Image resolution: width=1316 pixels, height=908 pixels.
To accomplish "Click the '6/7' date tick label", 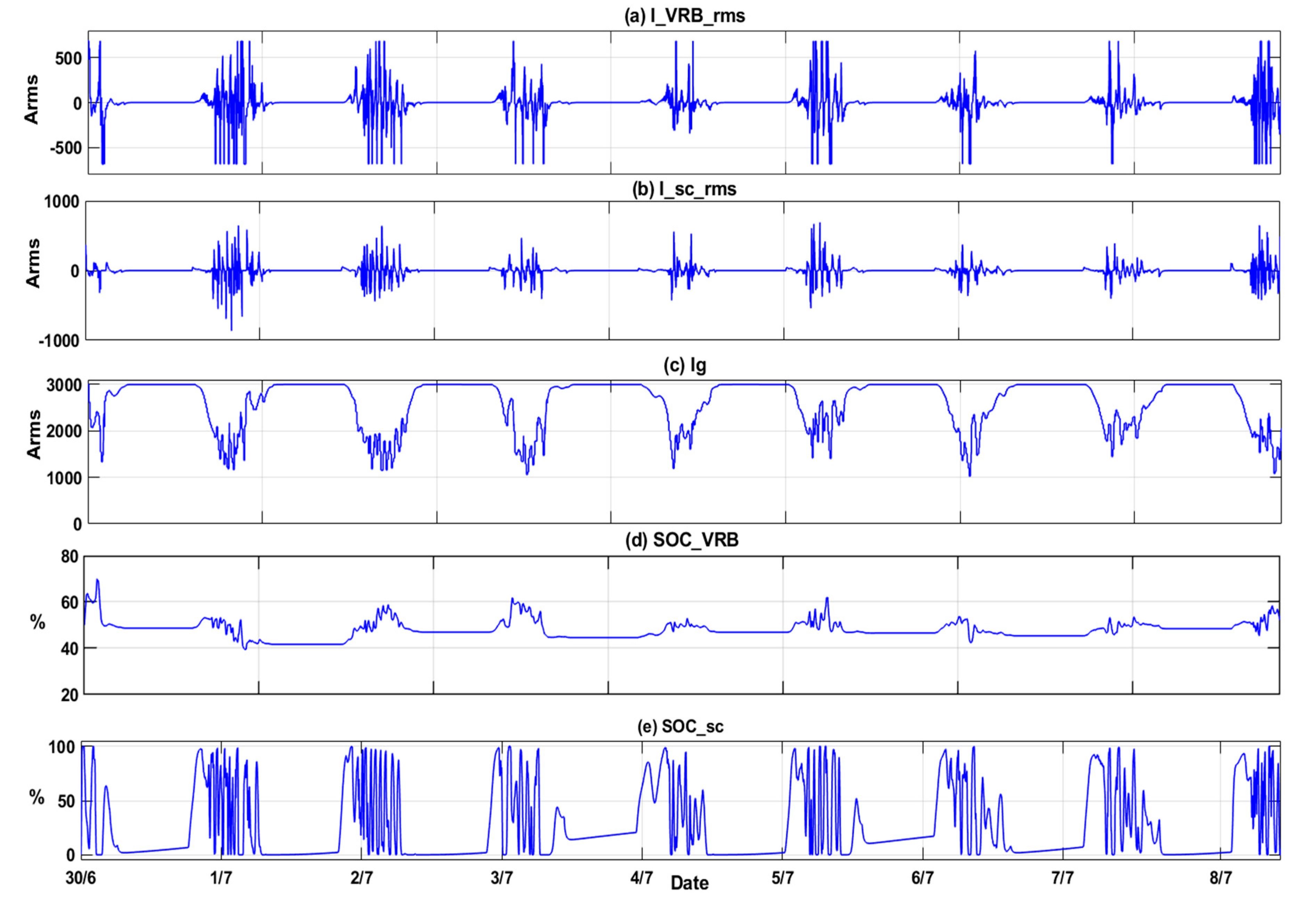I will [x=922, y=878].
